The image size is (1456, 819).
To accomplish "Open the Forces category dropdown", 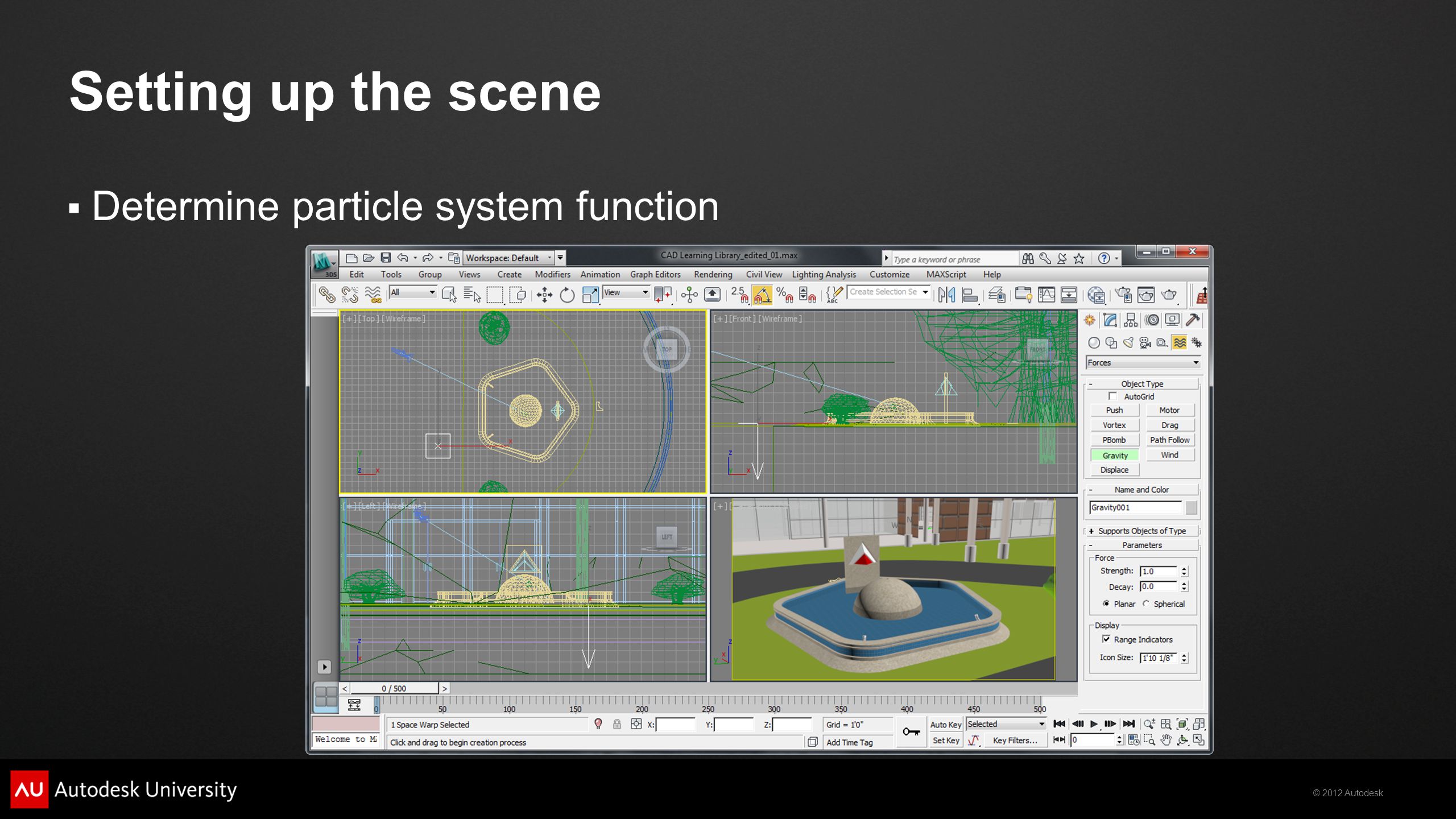I will pyautogui.click(x=1143, y=362).
